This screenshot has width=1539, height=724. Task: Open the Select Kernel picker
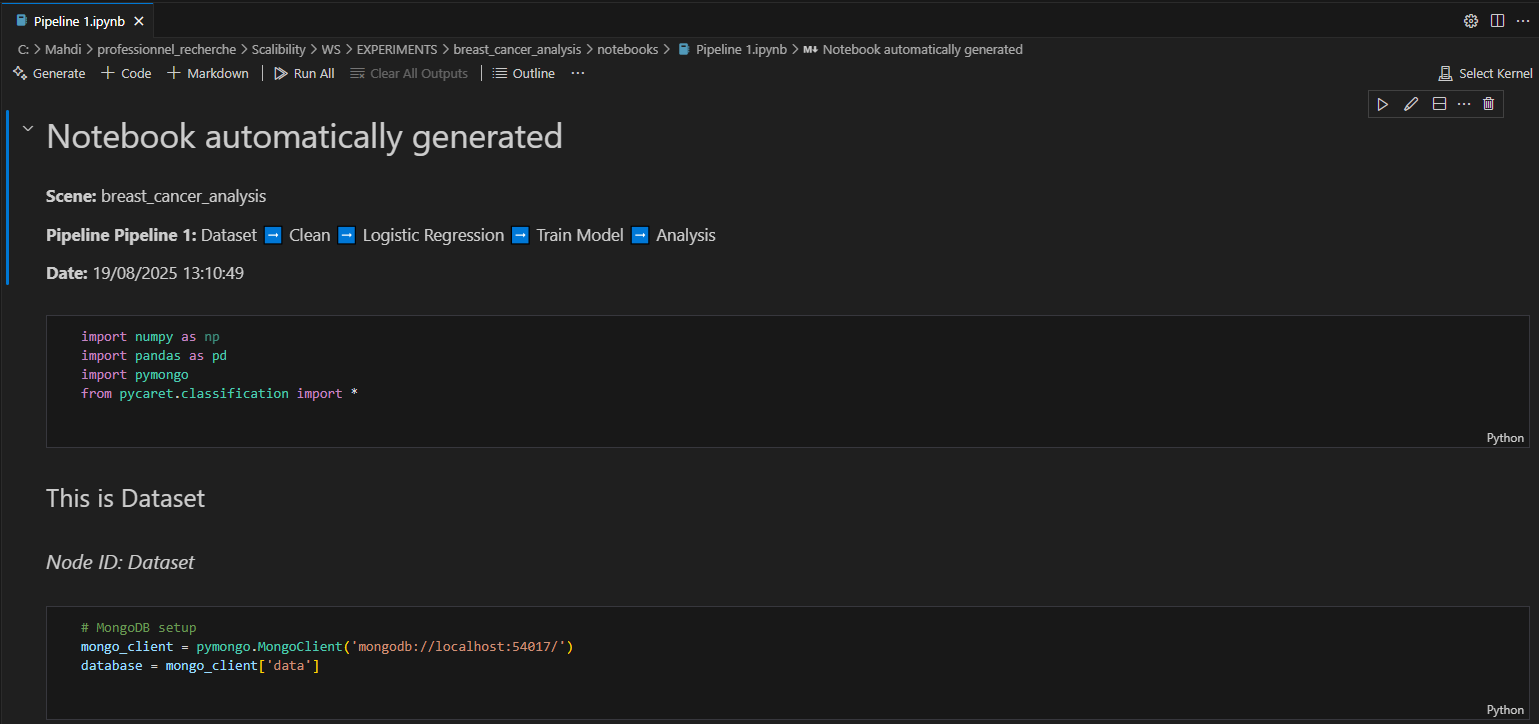pos(1485,73)
